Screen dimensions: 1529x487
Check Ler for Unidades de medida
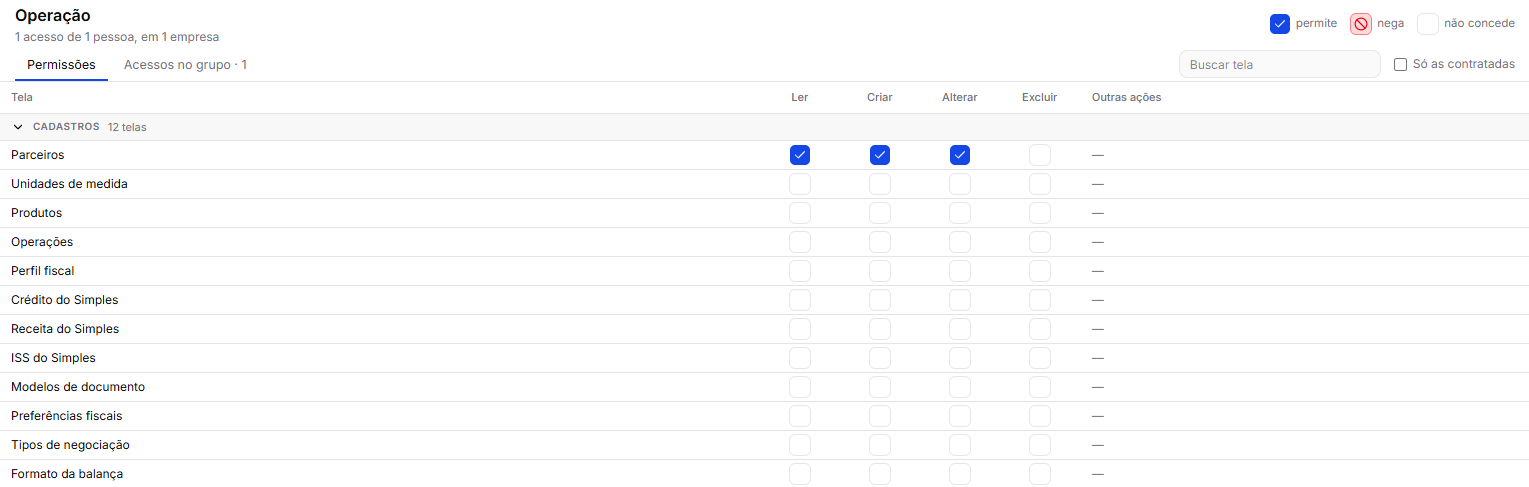(x=800, y=184)
